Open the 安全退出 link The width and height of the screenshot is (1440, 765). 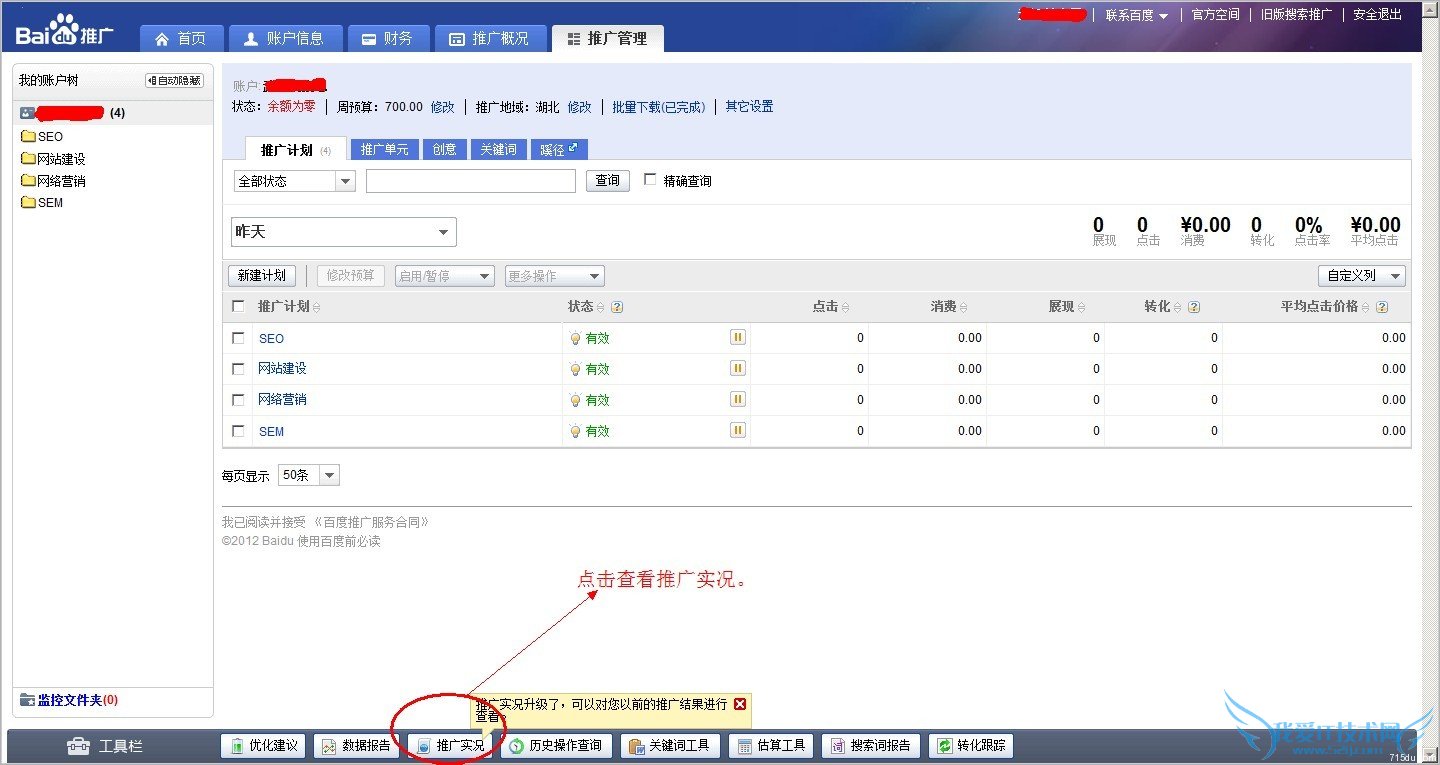1378,15
